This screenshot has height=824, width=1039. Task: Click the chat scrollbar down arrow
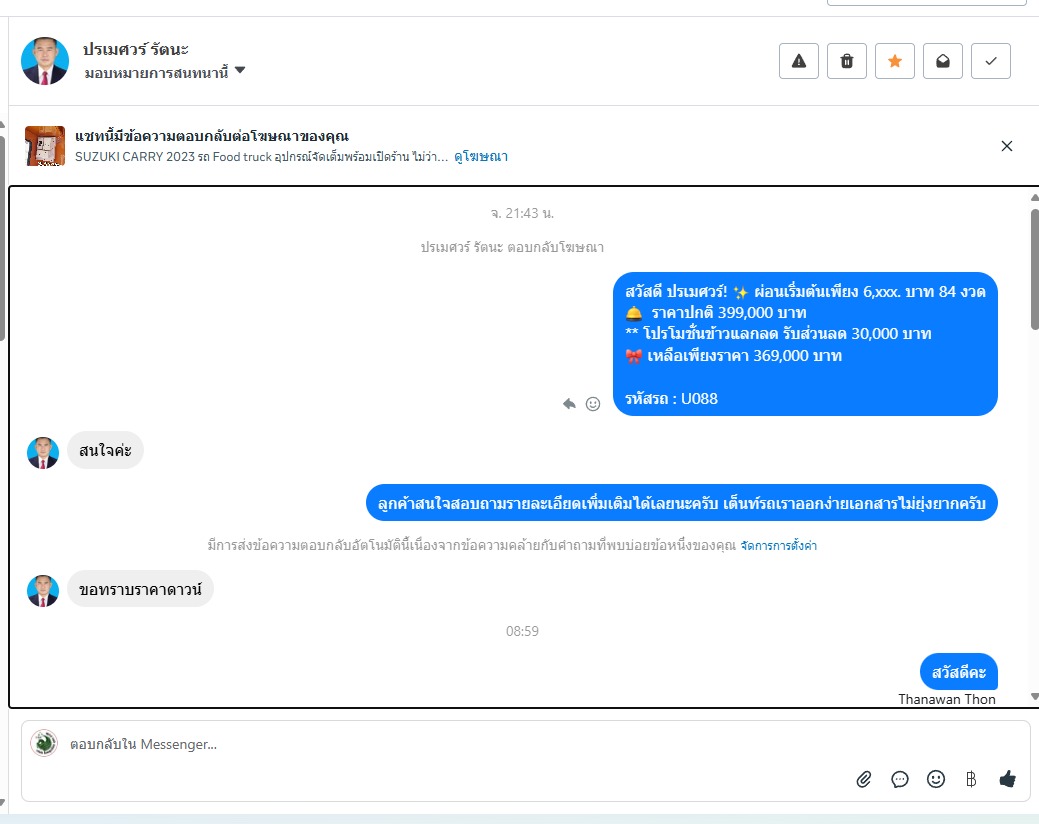tap(1034, 696)
